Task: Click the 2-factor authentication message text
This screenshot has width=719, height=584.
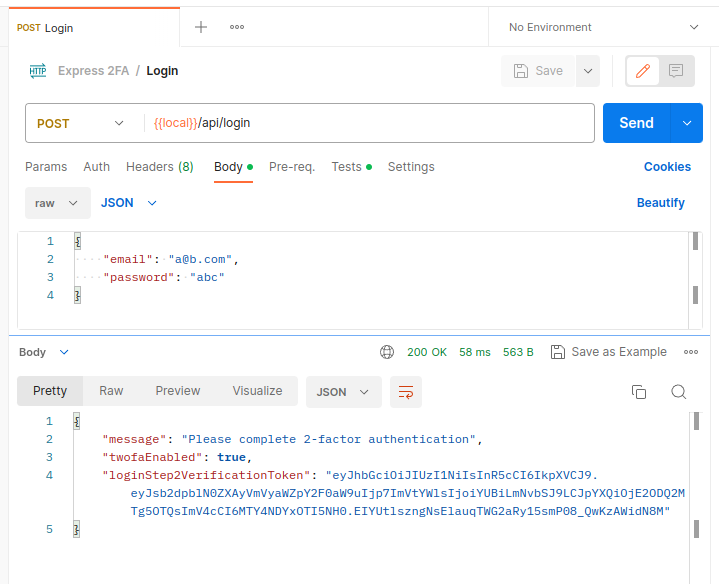Action: tap(328, 439)
